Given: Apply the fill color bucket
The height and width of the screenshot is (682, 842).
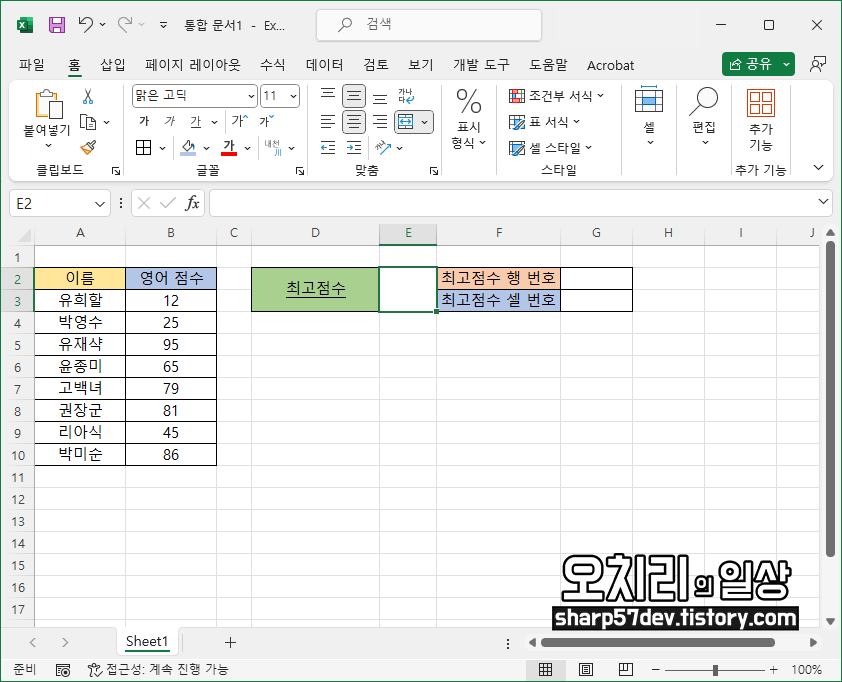Looking at the screenshot, I should [x=188, y=147].
